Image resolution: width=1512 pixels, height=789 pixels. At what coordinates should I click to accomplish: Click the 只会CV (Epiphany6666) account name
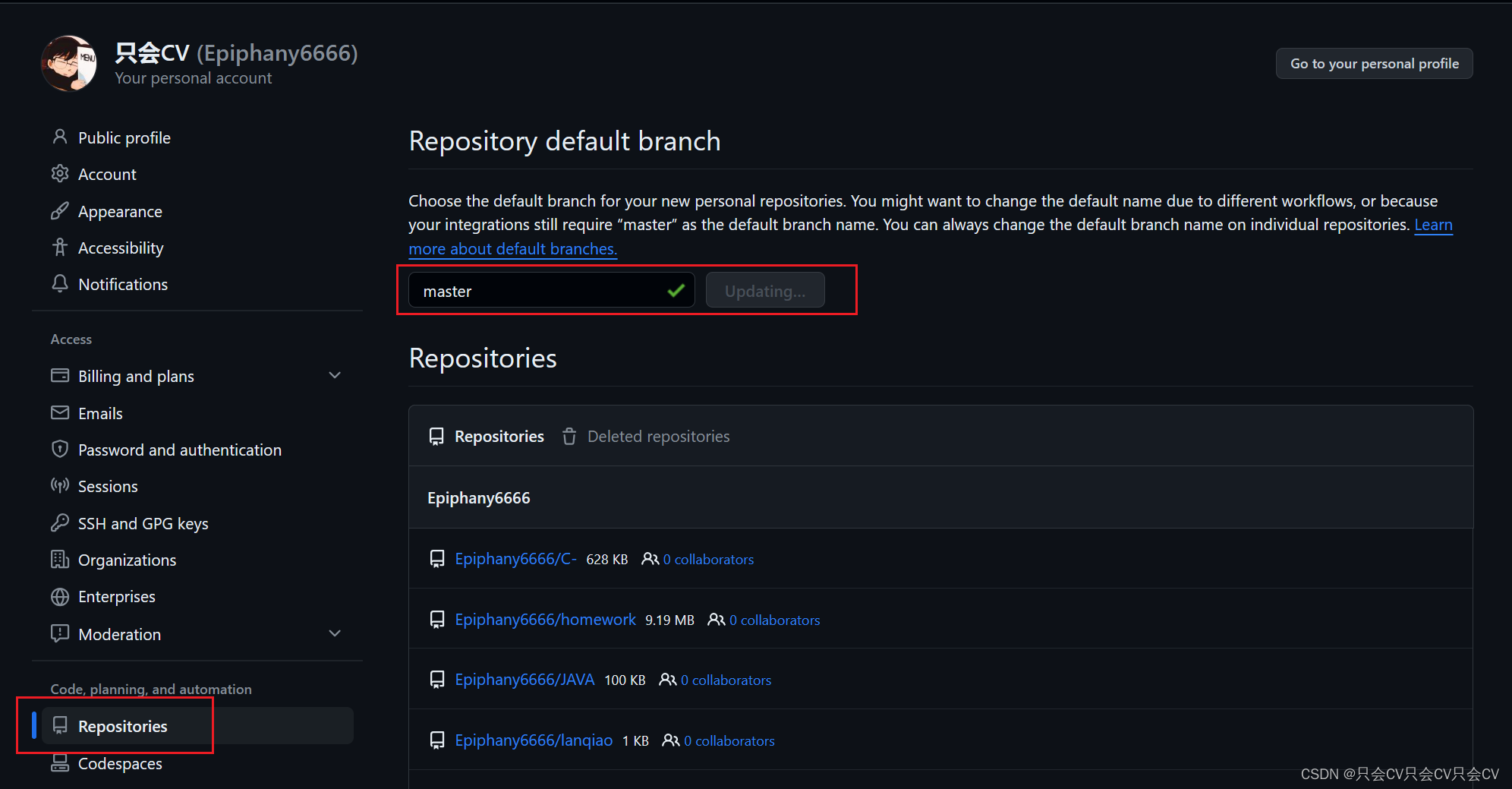[236, 53]
